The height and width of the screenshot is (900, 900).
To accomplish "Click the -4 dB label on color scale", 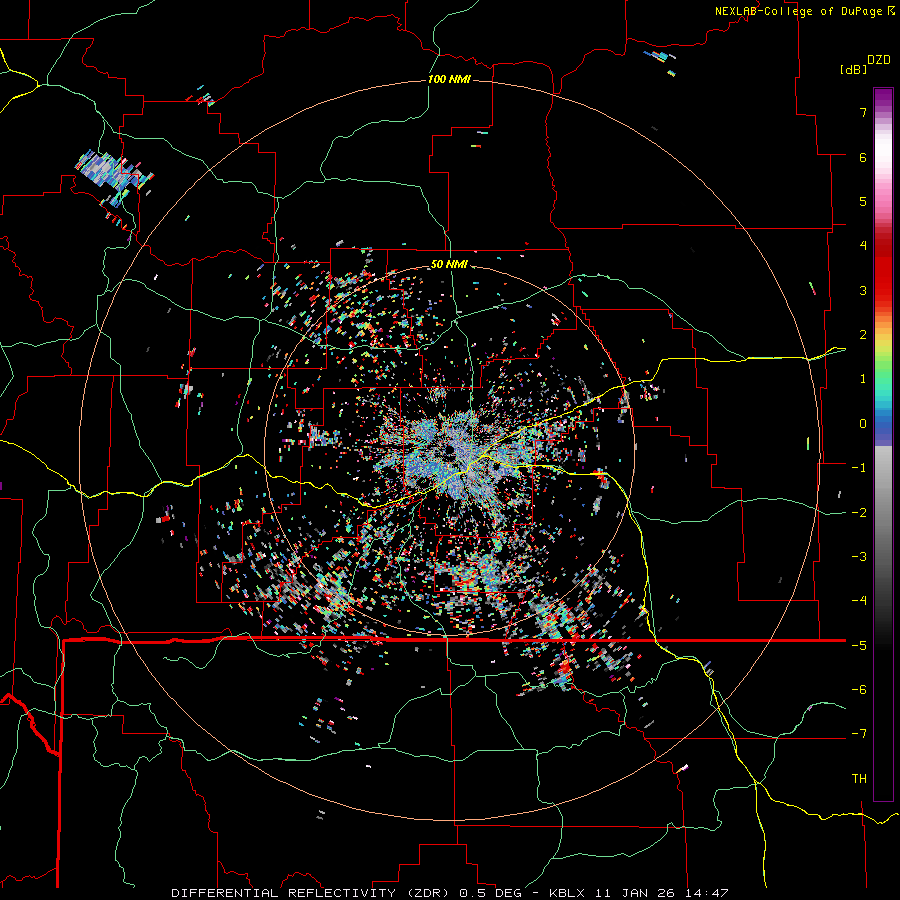I will click(859, 601).
